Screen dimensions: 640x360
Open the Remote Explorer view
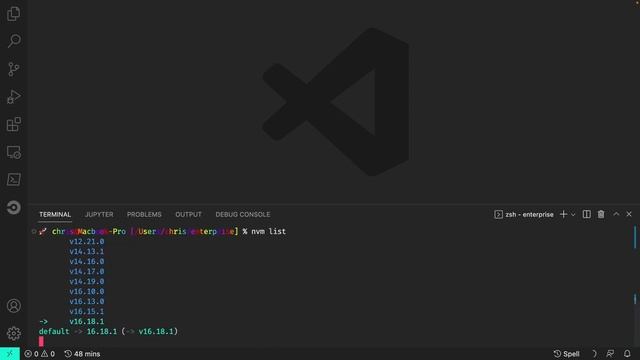point(13,152)
